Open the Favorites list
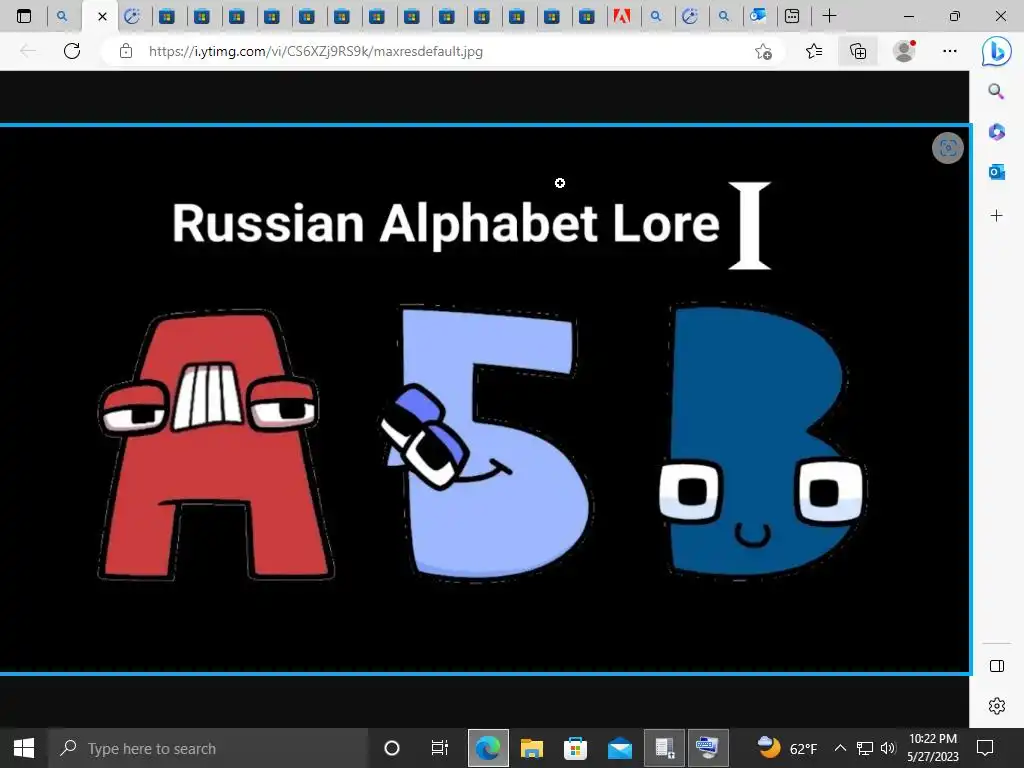 [814, 51]
